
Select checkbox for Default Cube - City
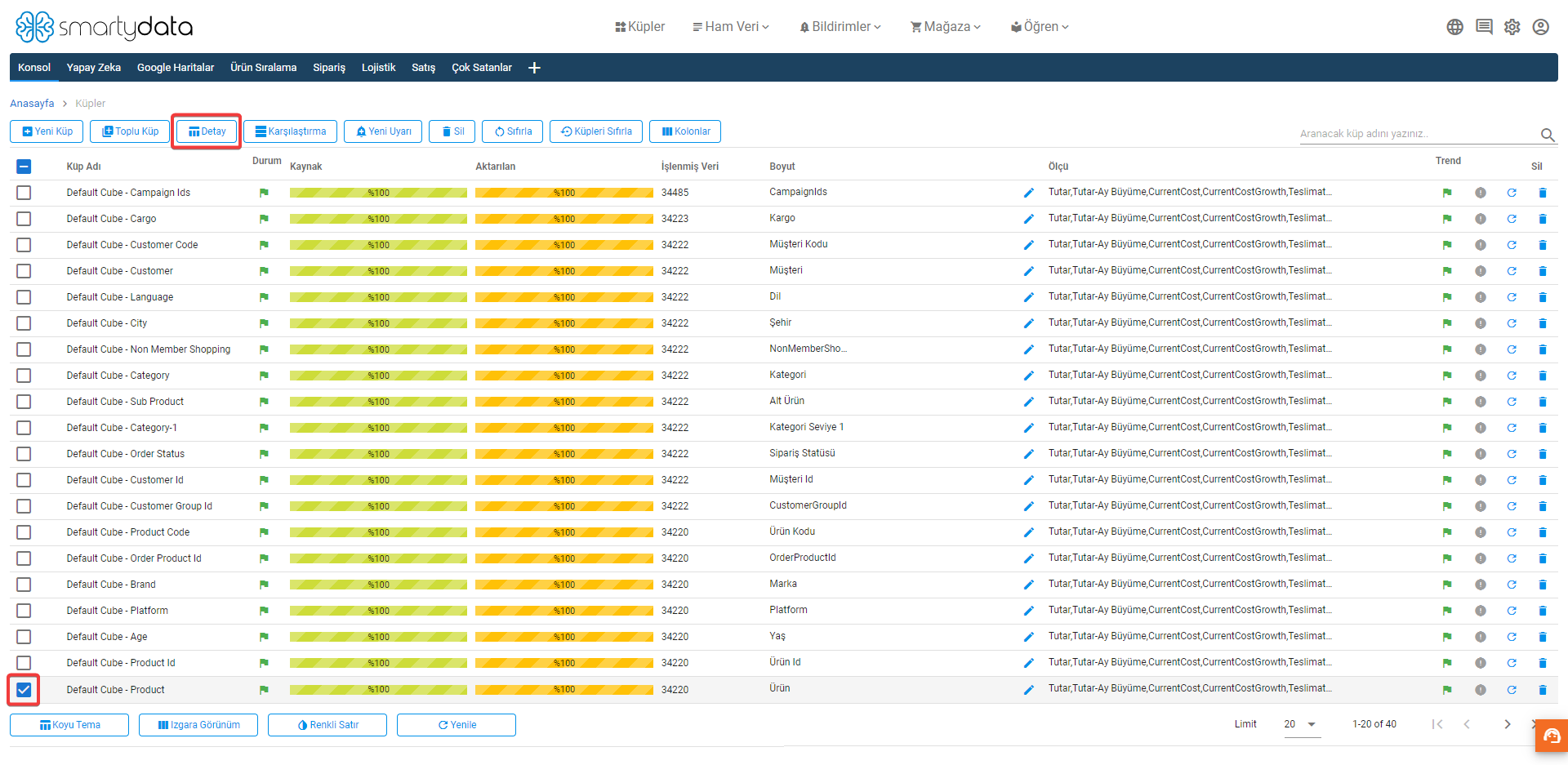coord(24,323)
